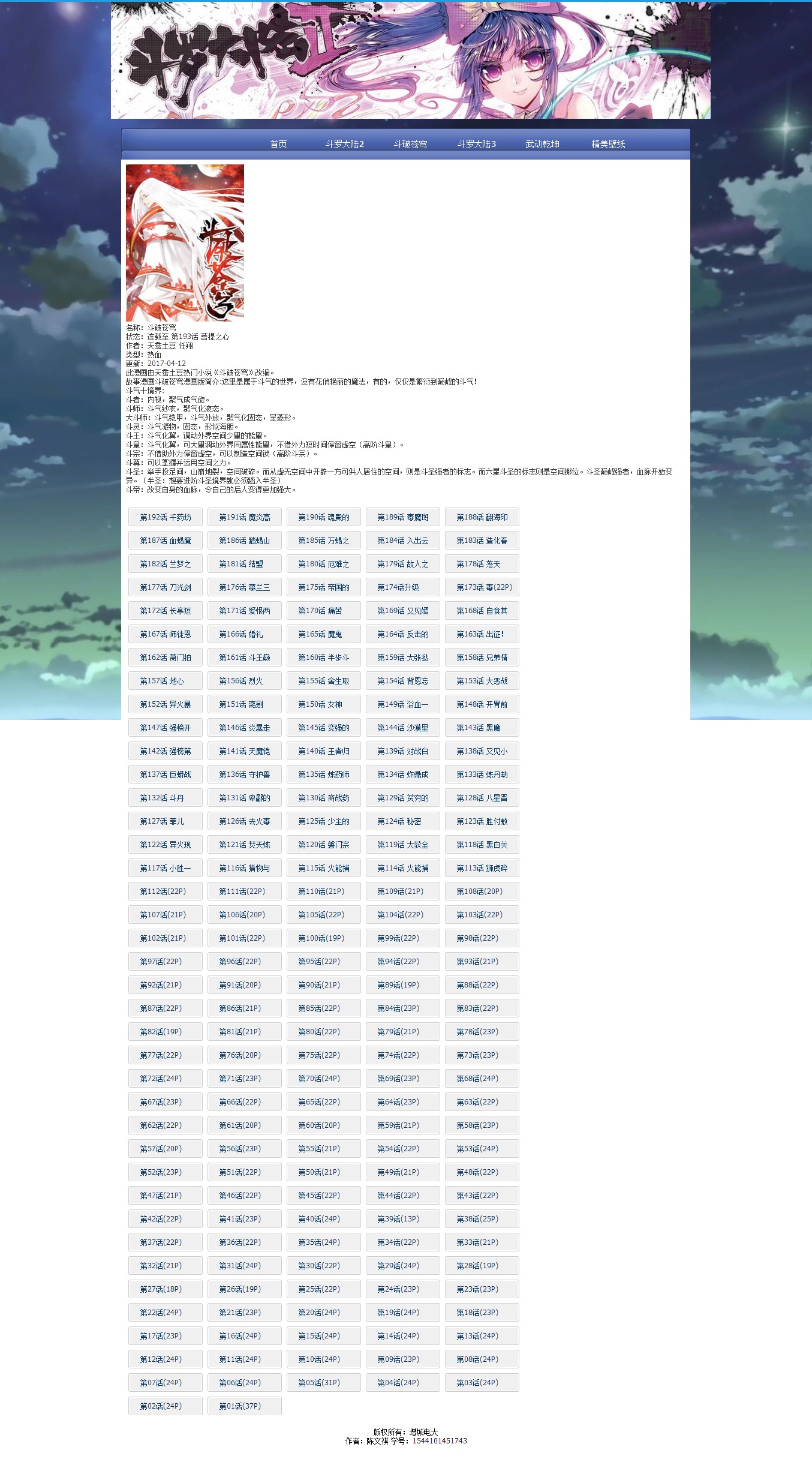Open chapter 第50话(21P)
The width and height of the screenshot is (812, 1468).
click(x=324, y=1172)
